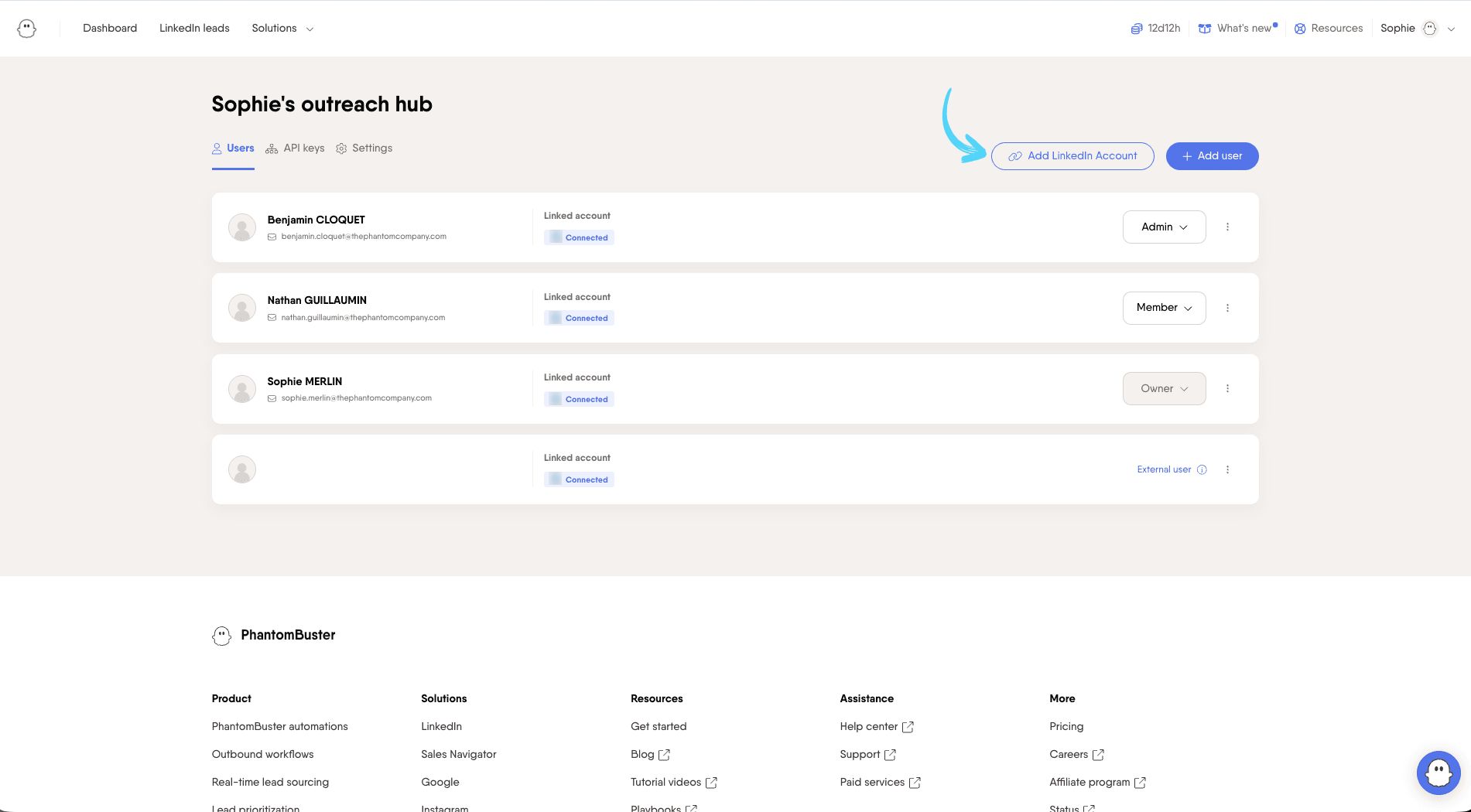This screenshot has width=1471, height=812.
Task: Click Benjamin Cloquet's avatar
Action: (x=242, y=227)
